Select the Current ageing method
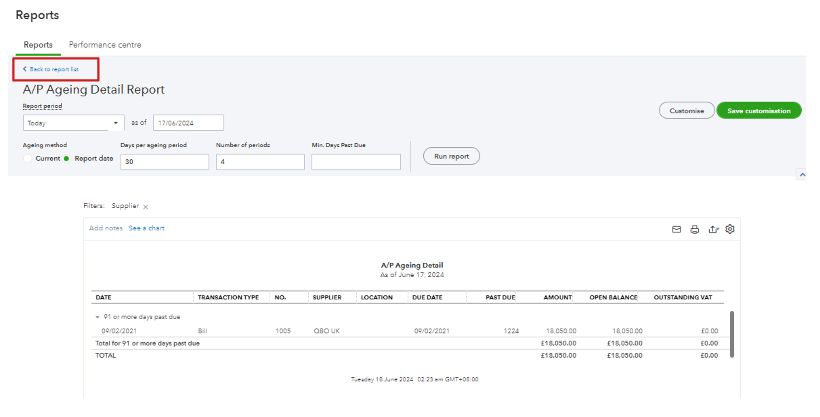Viewport: 820px width, 417px height. [x=29, y=158]
